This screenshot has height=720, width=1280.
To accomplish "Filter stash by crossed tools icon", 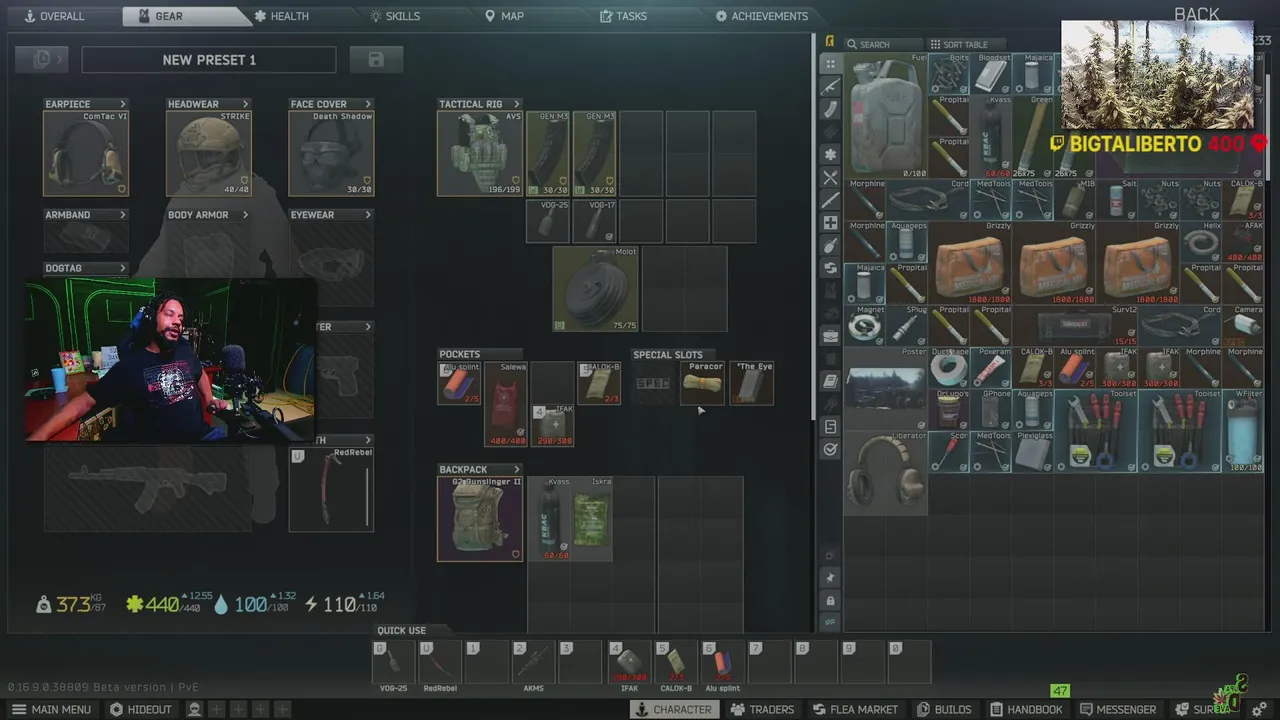I will pos(830,178).
